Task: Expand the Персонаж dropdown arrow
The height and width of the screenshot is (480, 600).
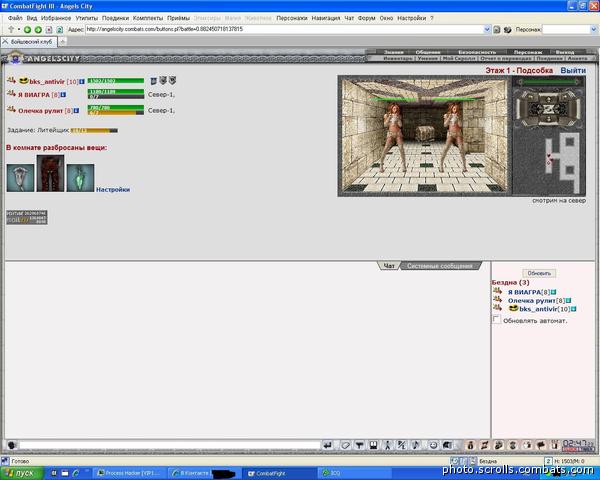Action: click(593, 29)
